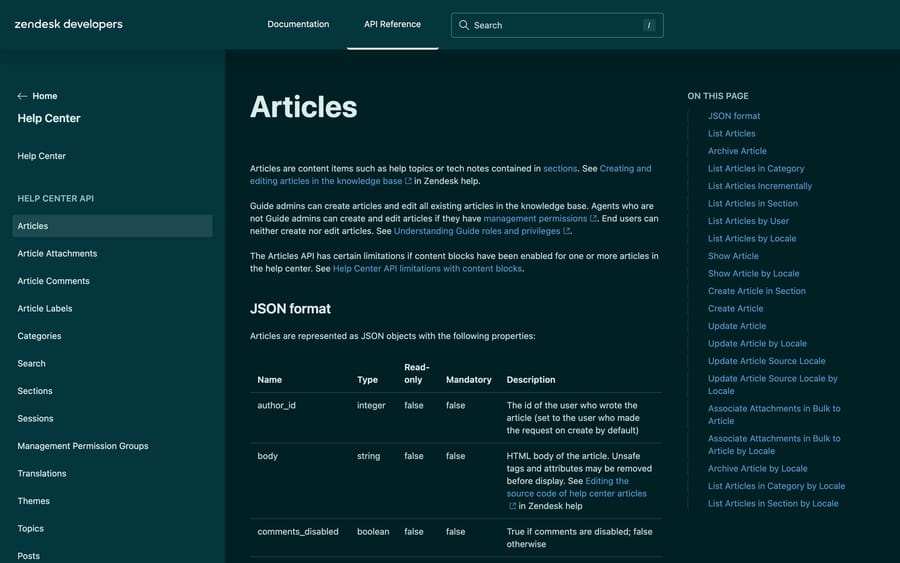Jump to List Articles in Category
Screen dimensions: 900x563
(x=756, y=169)
